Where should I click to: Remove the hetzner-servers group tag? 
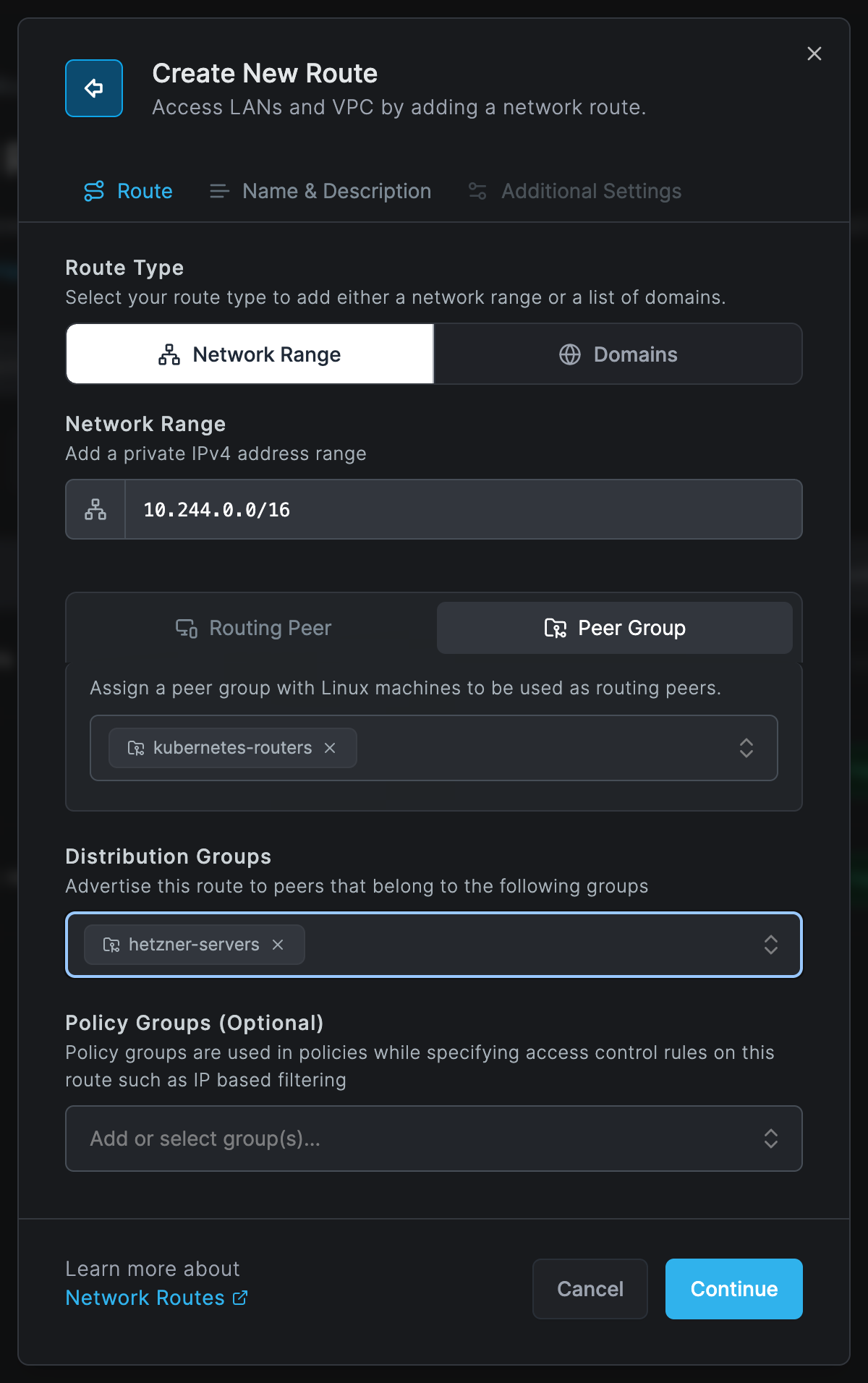[x=278, y=945]
